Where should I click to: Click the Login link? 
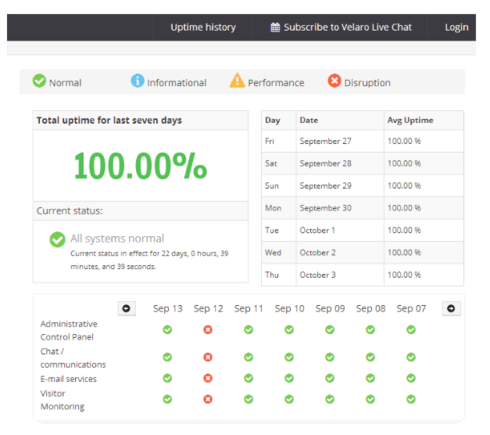point(456,27)
